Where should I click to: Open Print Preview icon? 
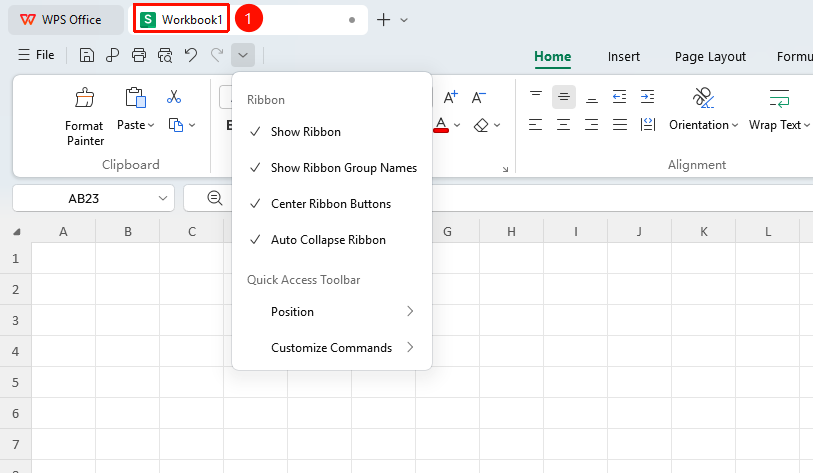coord(165,55)
